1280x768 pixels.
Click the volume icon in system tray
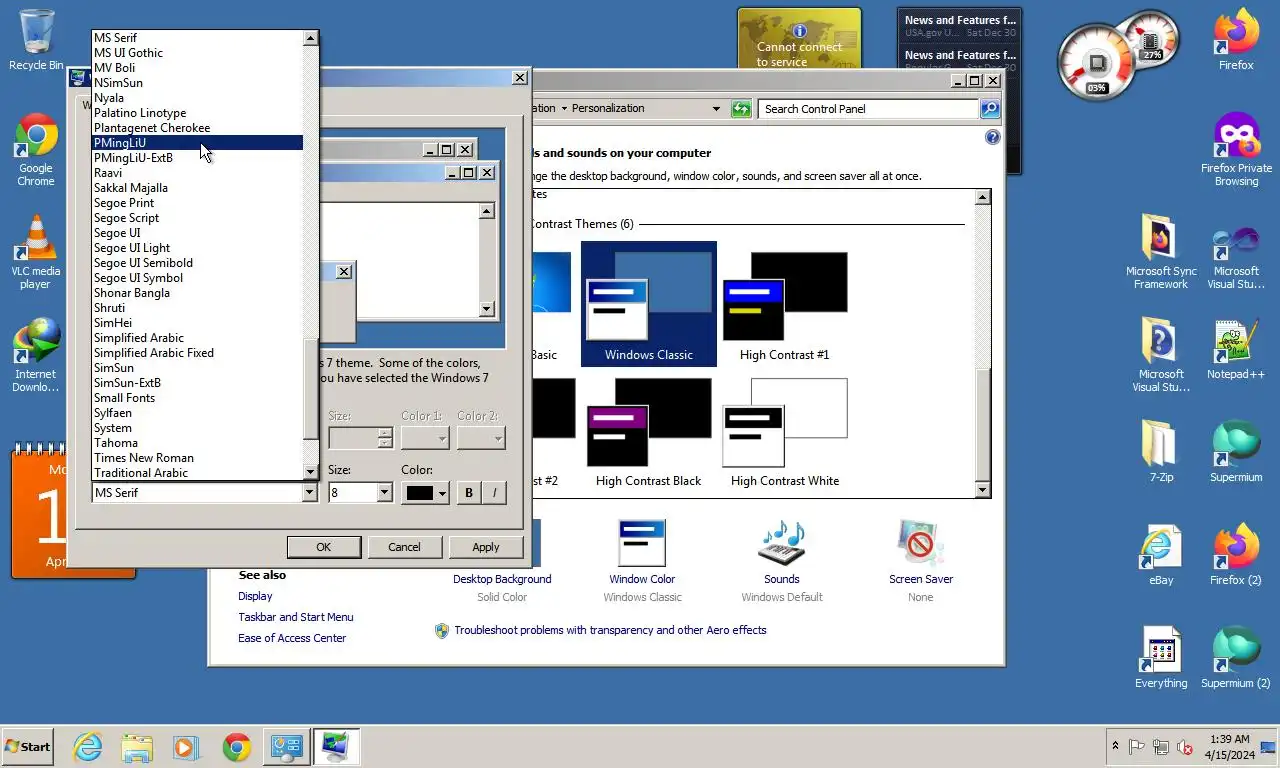tap(1185, 747)
